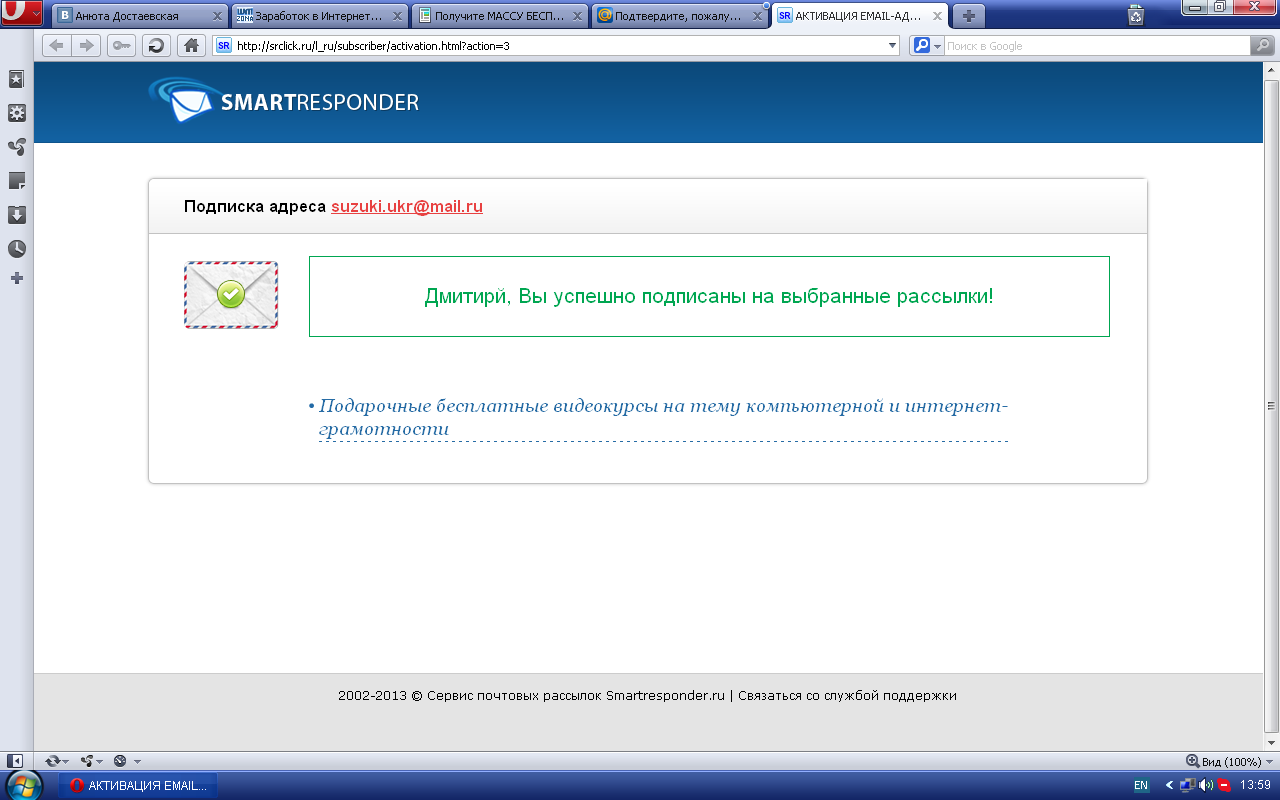Close the Получите МАССУ БЕСП tab

coord(577,16)
